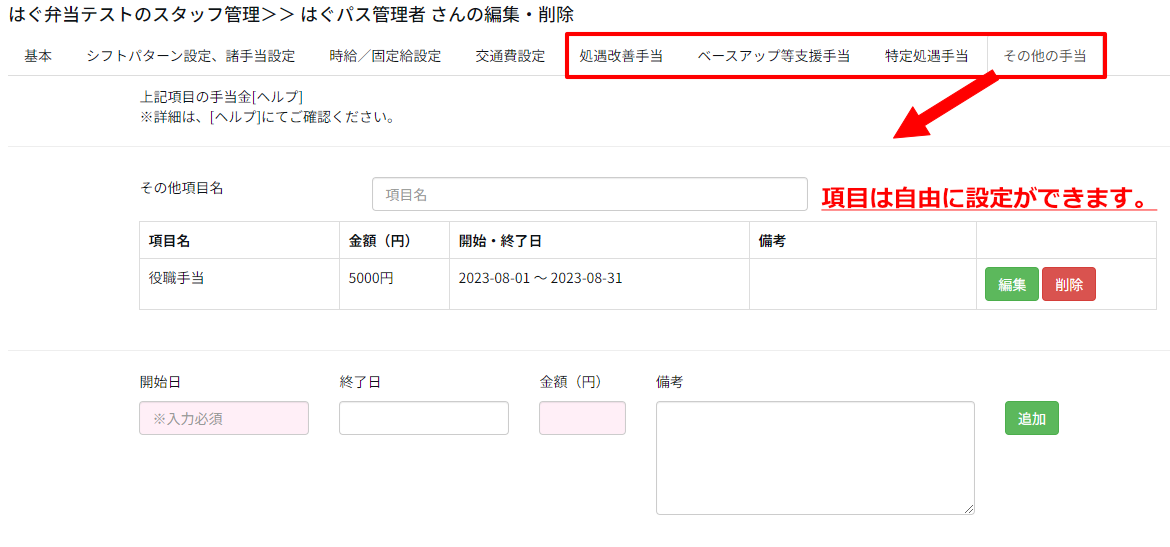
Task: Click the 終了日 input box
Action: click(x=424, y=419)
